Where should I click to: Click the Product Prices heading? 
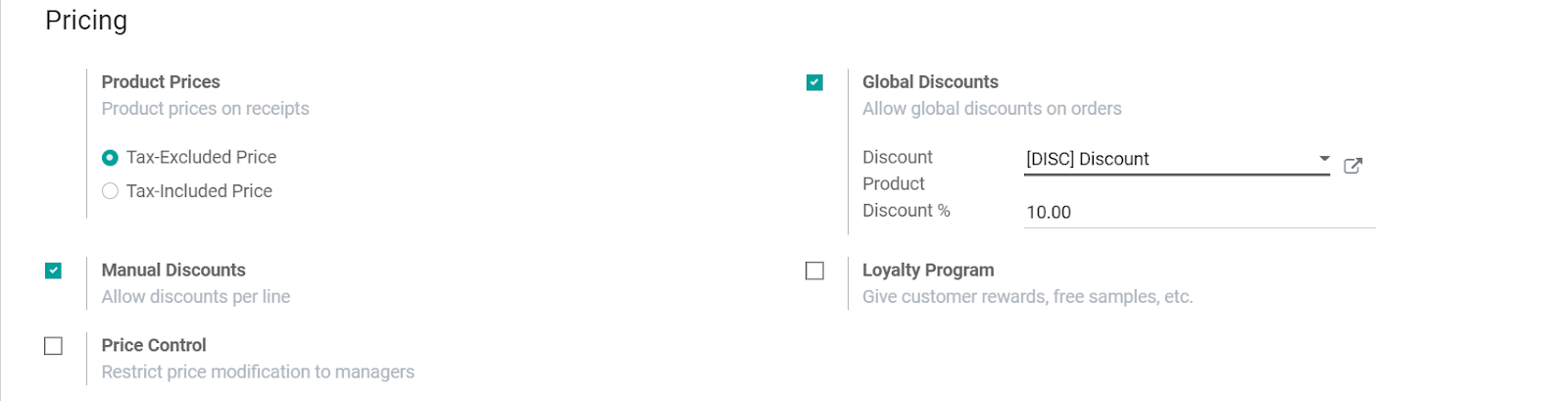[x=161, y=82]
